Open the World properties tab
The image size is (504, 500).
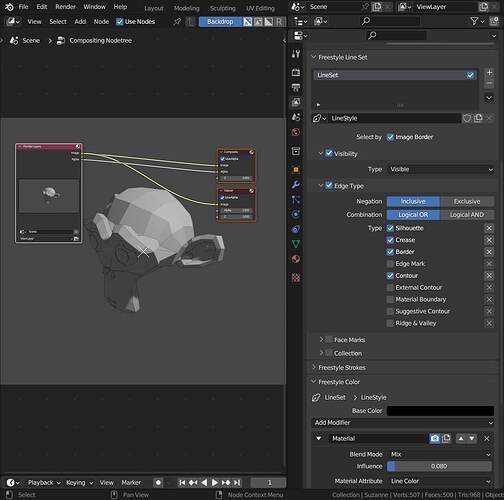coord(296,132)
